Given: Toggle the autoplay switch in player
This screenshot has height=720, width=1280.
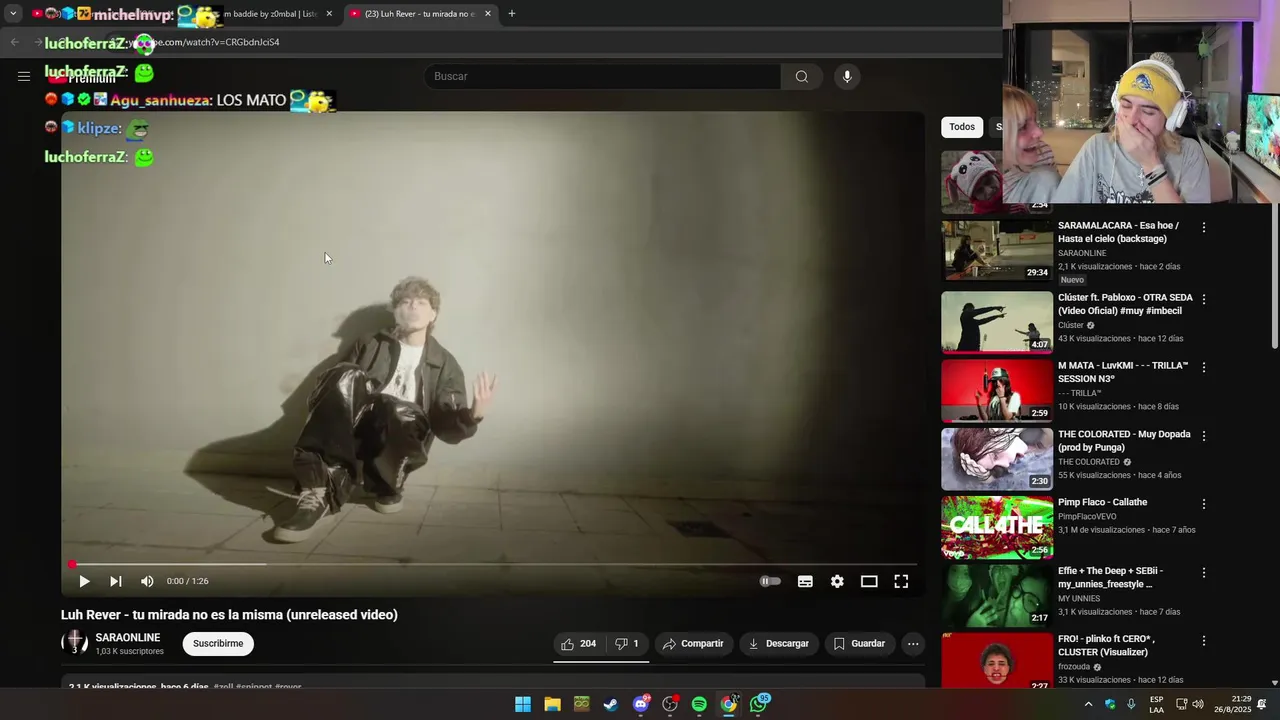Looking at the screenshot, I should pos(770,581).
